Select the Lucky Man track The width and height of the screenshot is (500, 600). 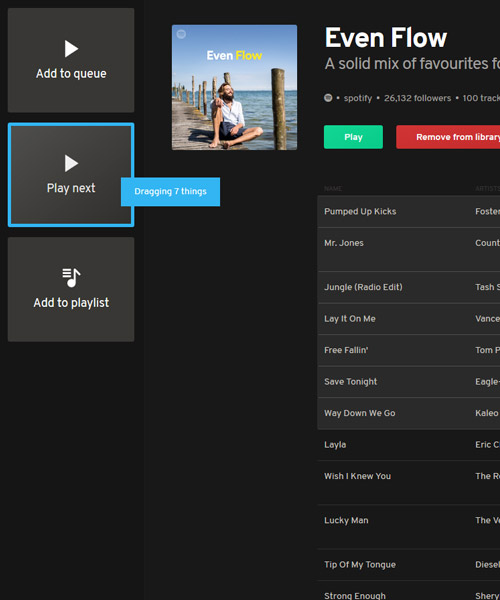[409, 527]
